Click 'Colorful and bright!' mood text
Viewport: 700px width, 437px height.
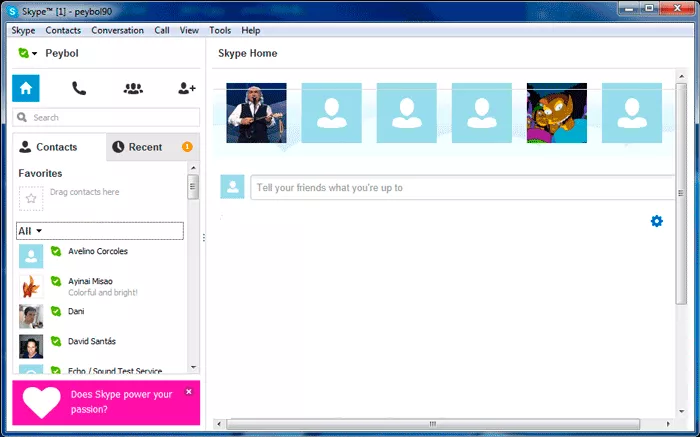[103, 293]
